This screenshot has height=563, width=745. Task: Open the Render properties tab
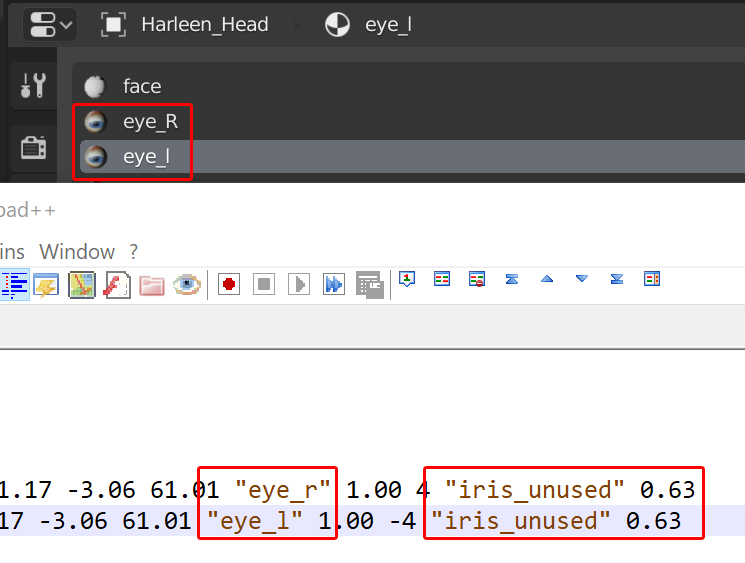click(x=33, y=148)
